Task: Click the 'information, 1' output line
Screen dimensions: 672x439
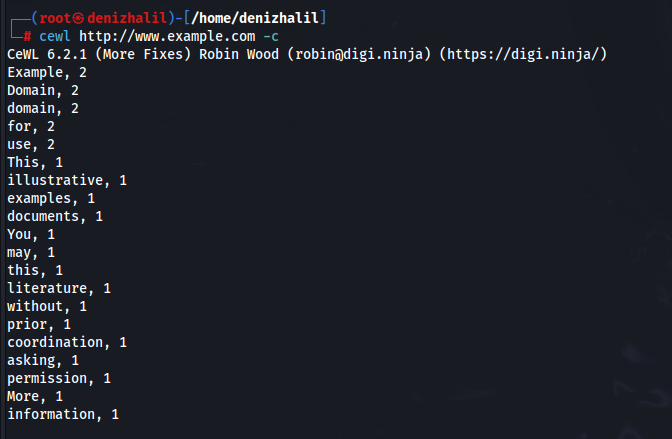Action: [63, 415]
